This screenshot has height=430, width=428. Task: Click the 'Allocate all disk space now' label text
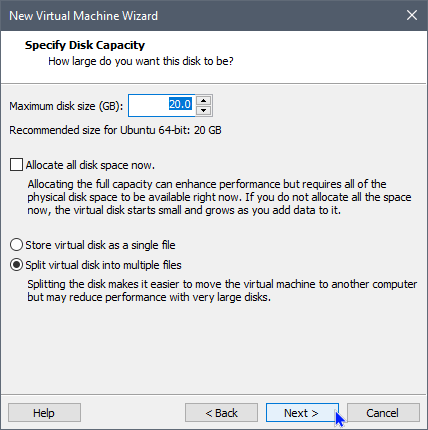click(90, 165)
